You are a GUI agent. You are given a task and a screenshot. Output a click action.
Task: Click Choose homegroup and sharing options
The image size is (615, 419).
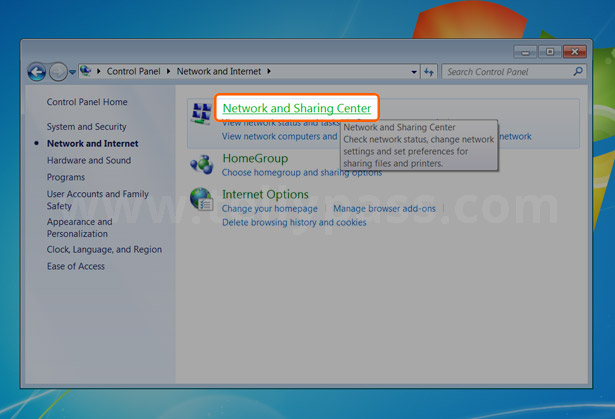[302, 173]
